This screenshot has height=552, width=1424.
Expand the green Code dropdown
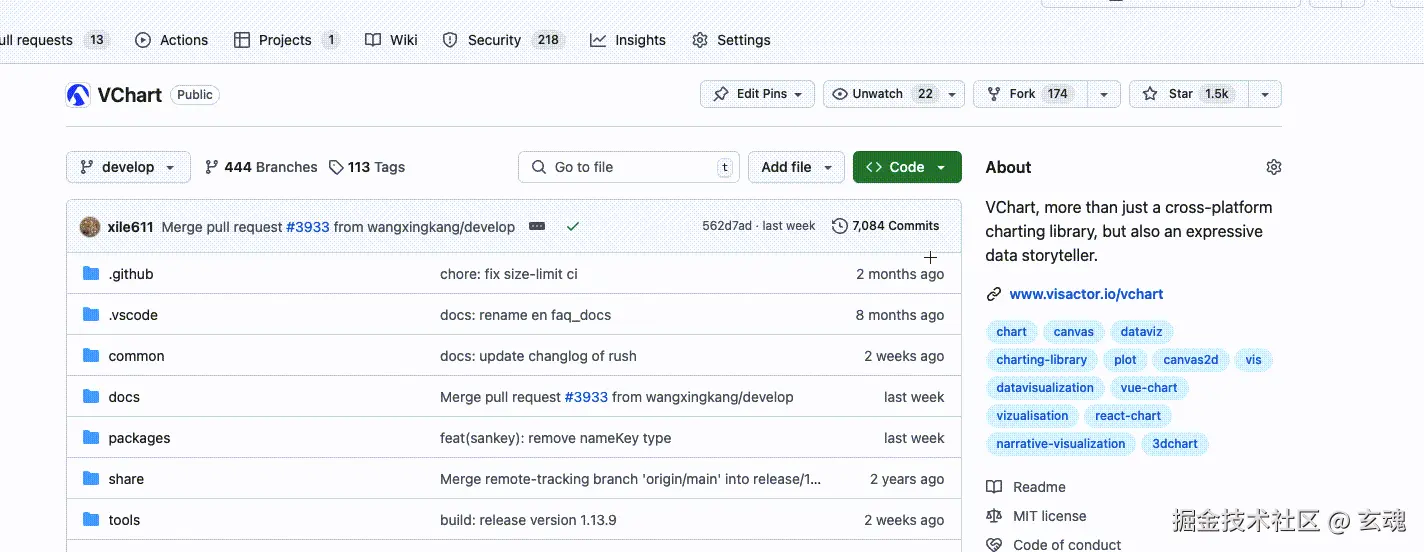(x=907, y=167)
